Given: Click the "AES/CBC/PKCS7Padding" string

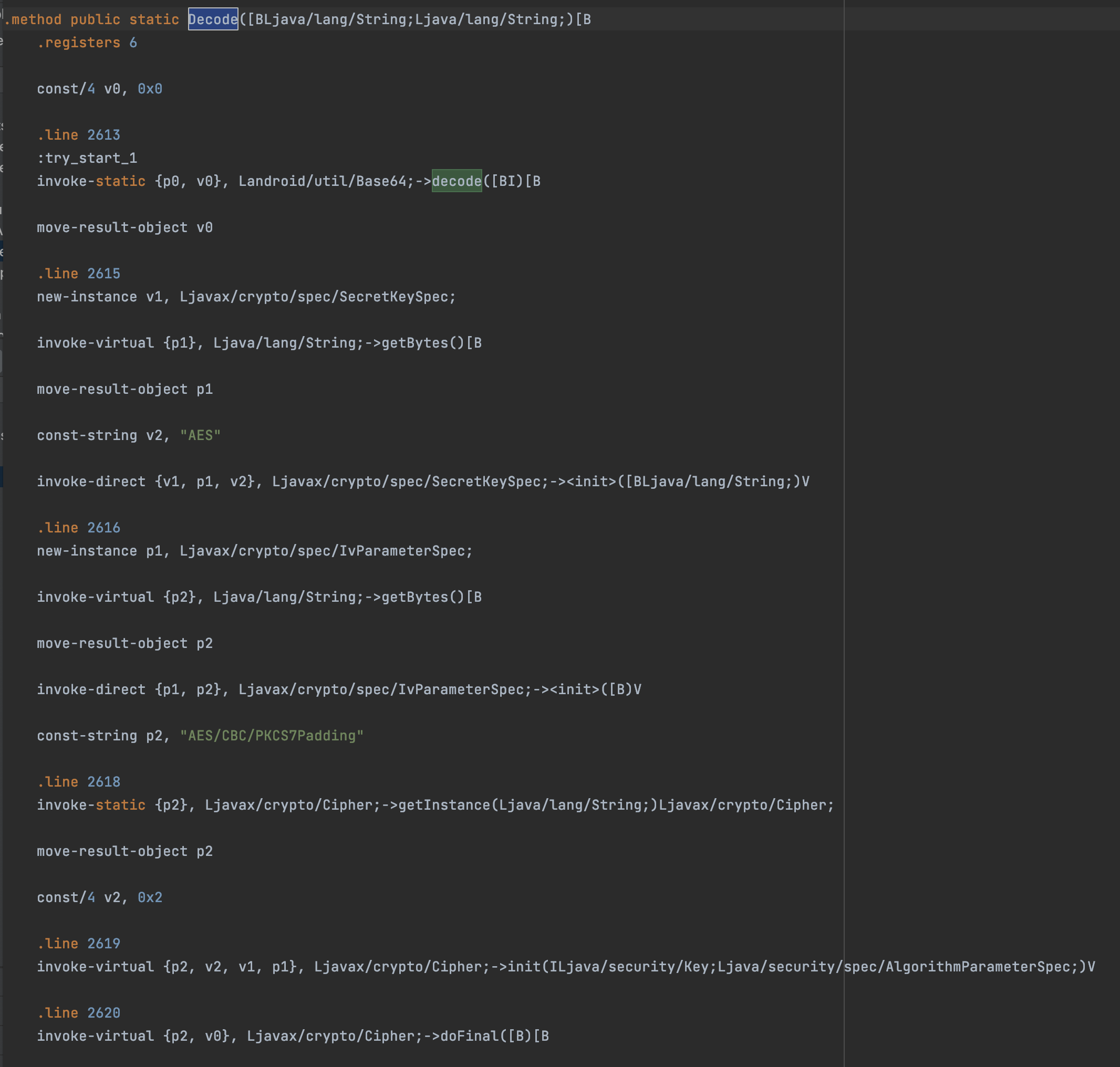Looking at the screenshot, I should (272, 736).
